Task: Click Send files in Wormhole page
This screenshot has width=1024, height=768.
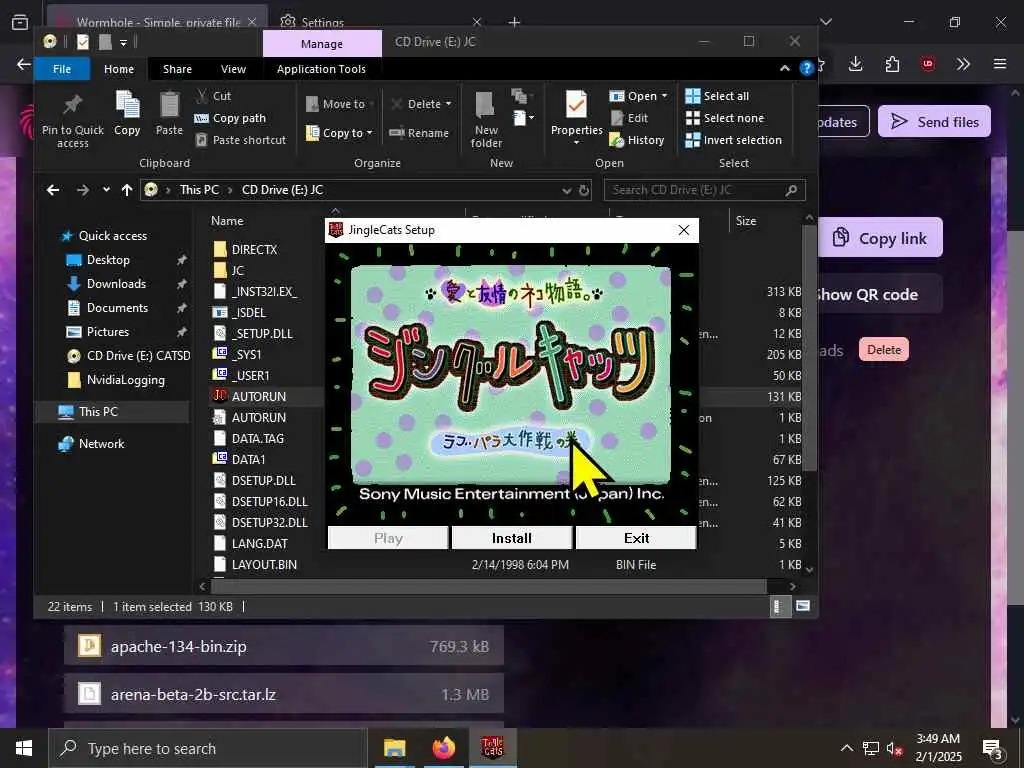Action: pyautogui.click(x=934, y=121)
